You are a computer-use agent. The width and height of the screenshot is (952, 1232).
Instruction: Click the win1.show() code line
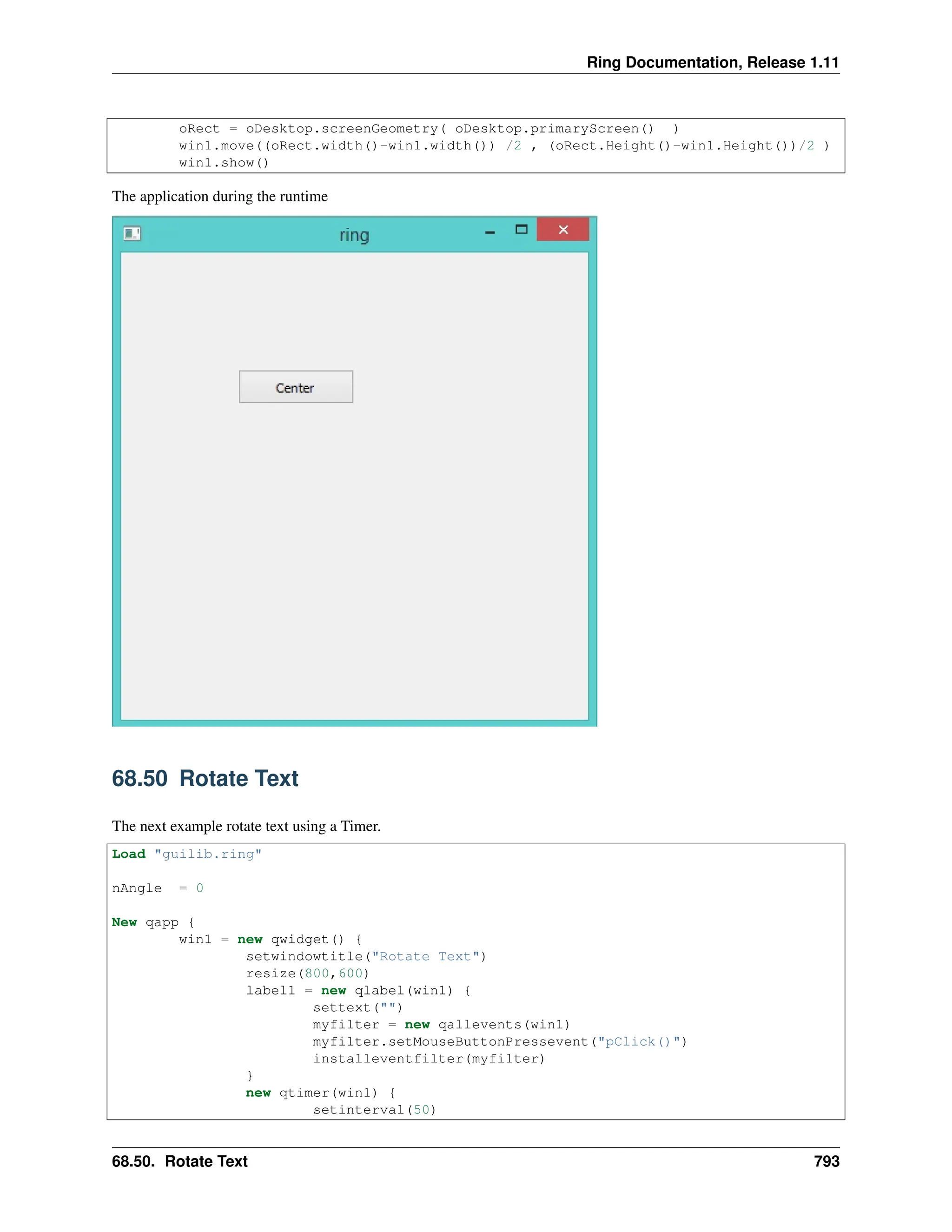coord(224,163)
